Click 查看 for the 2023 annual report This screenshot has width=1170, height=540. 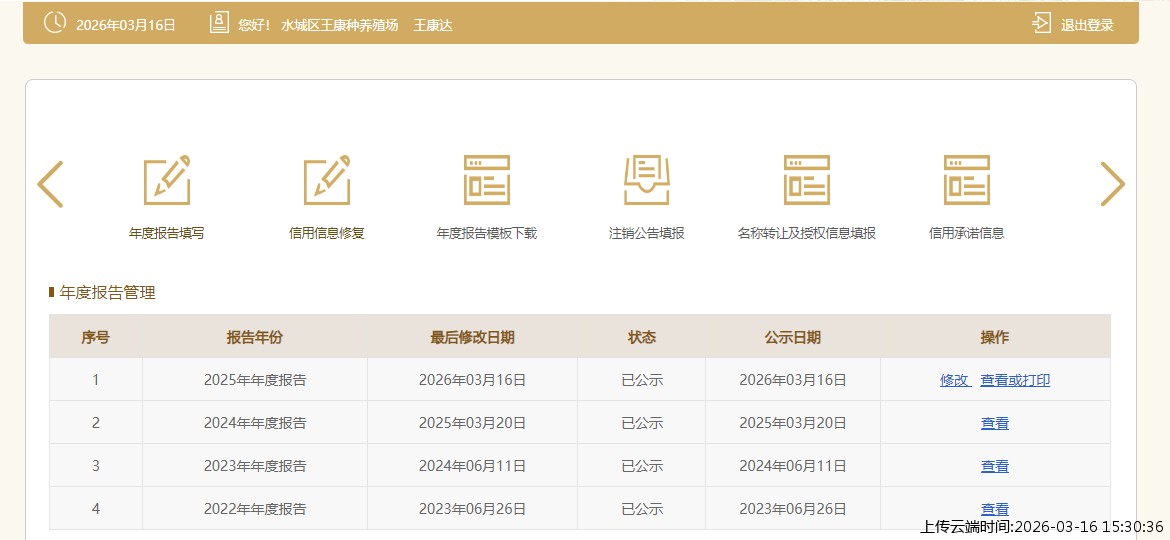pos(995,466)
